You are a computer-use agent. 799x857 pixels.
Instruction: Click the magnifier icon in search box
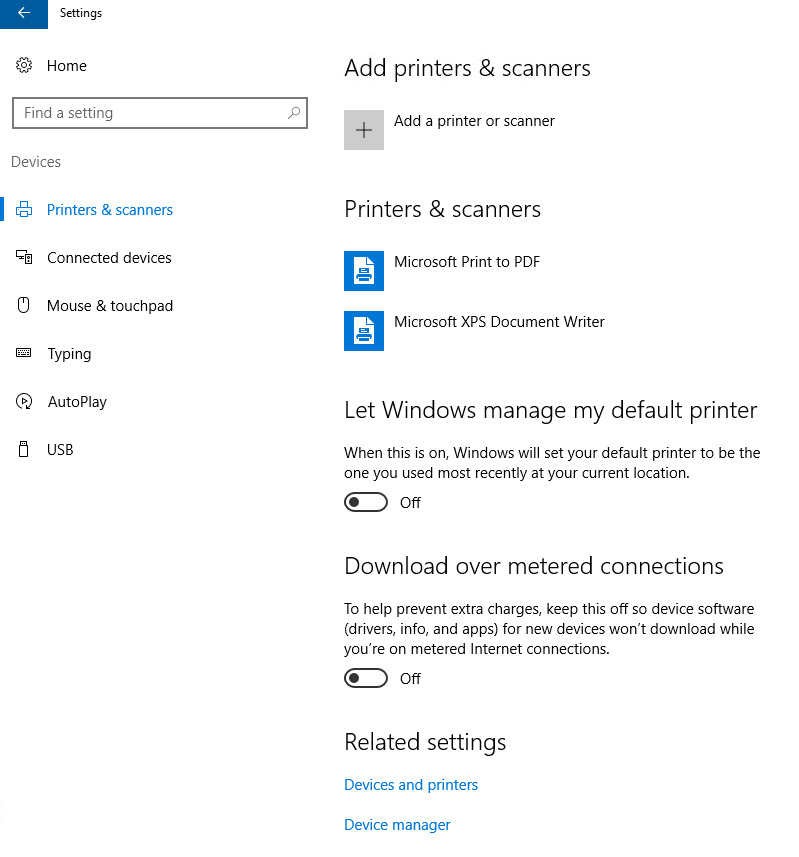point(293,113)
